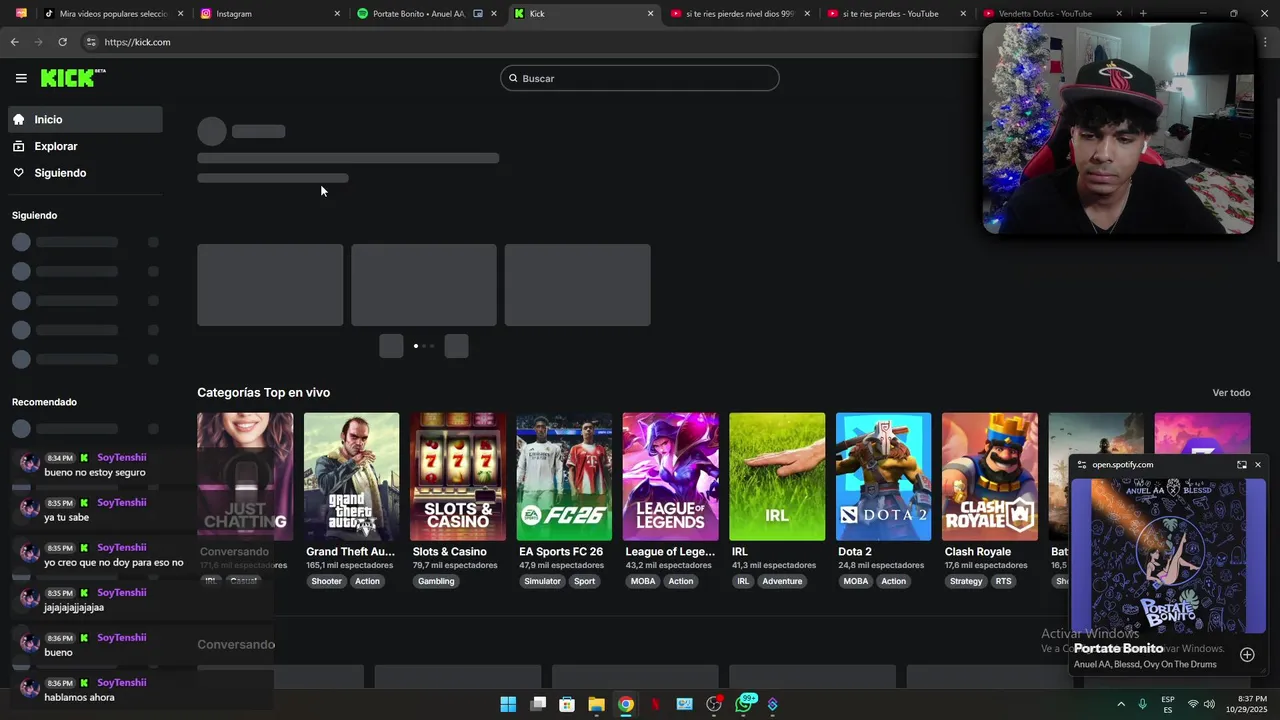Image resolution: width=1280 pixels, height=720 pixels.
Task: Close the Spotify mini player popup
Action: [x=1258, y=465]
